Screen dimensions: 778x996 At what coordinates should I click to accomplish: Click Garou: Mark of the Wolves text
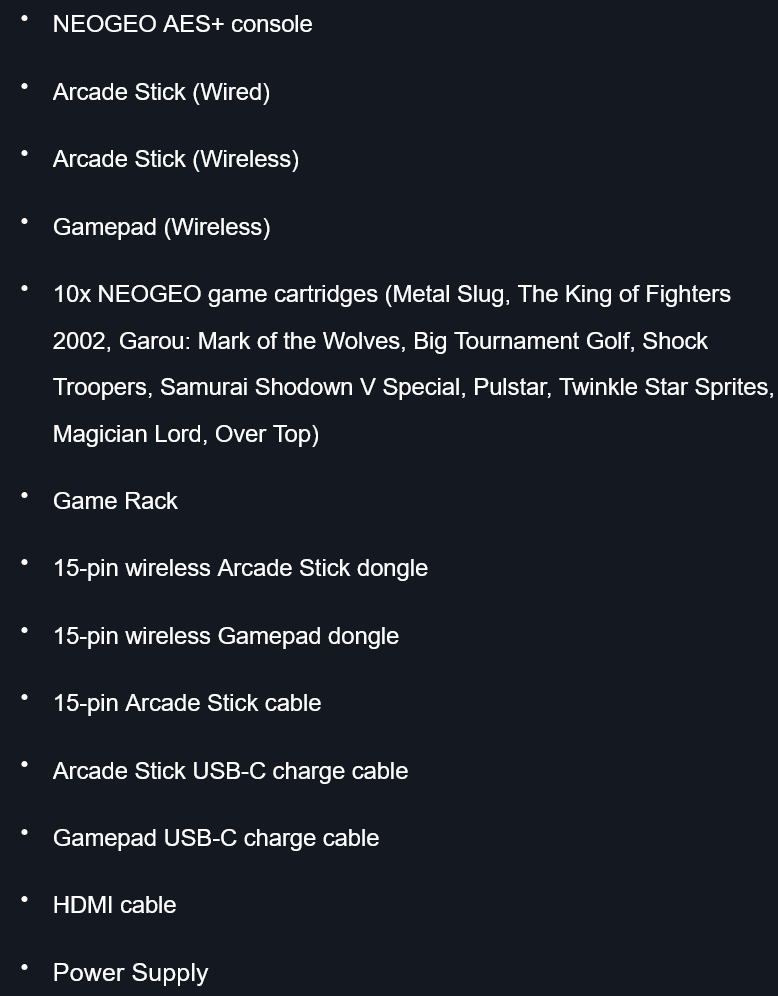[x=260, y=341]
